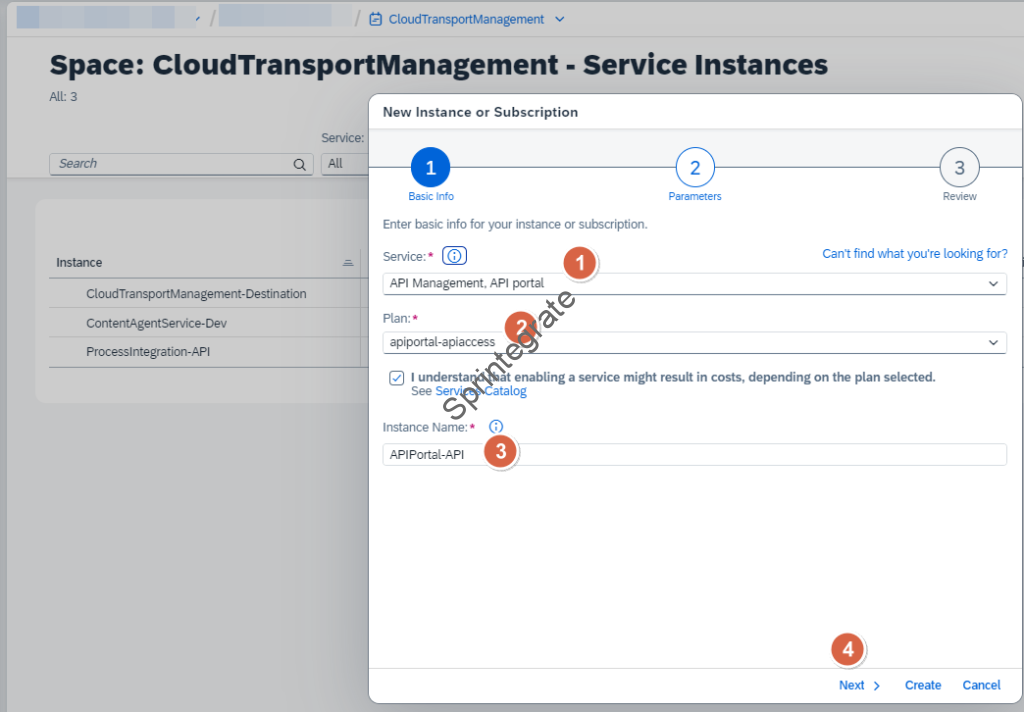The height and width of the screenshot is (712, 1024).
Task: Click the Review step circle
Action: pos(959,167)
